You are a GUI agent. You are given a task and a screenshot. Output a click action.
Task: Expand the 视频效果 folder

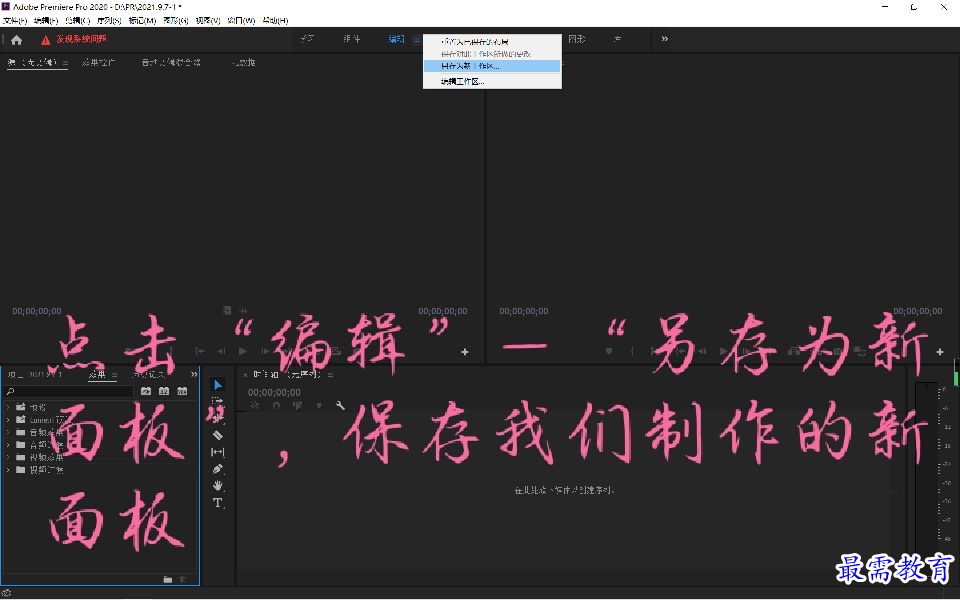coord(8,457)
